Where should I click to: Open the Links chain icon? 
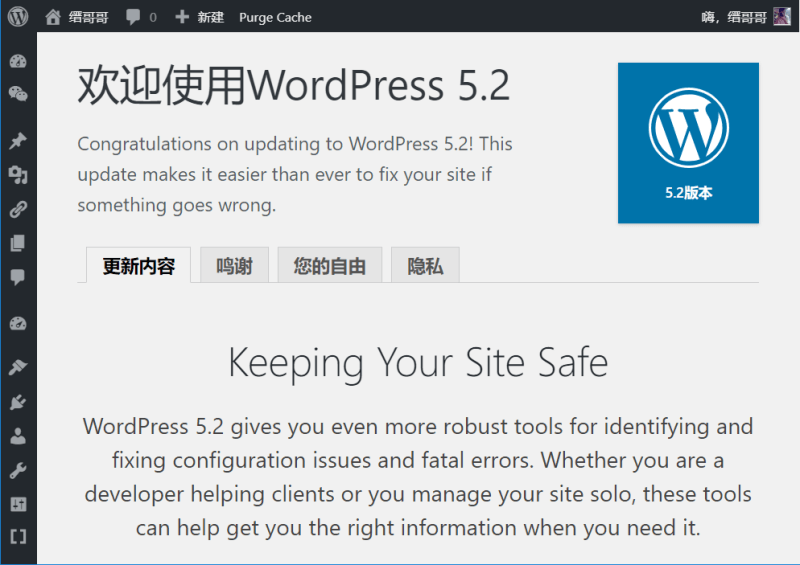point(17,210)
